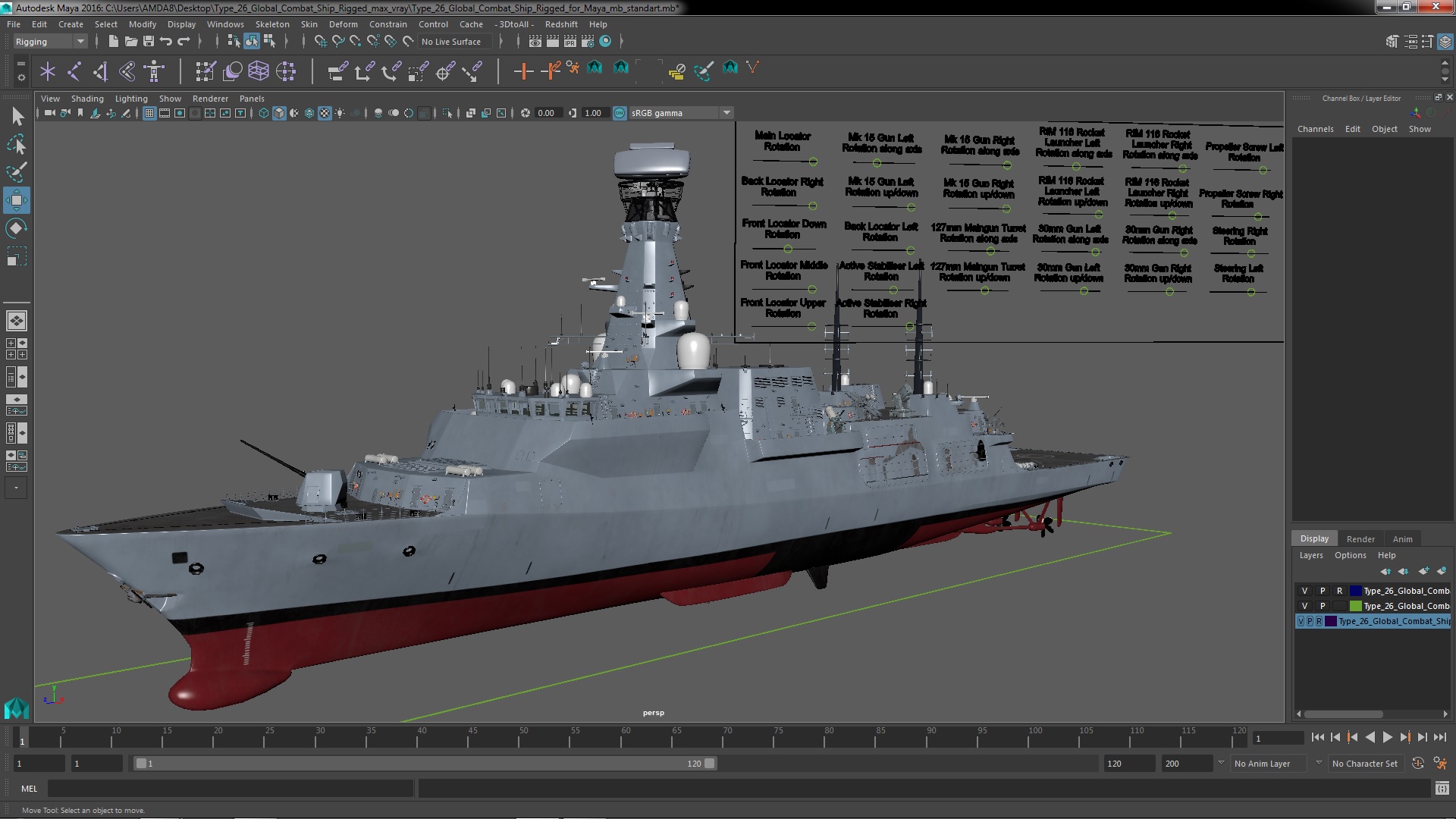The image size is (1456, 819).
Task: Toggle color management ON button
Action: 620,113
